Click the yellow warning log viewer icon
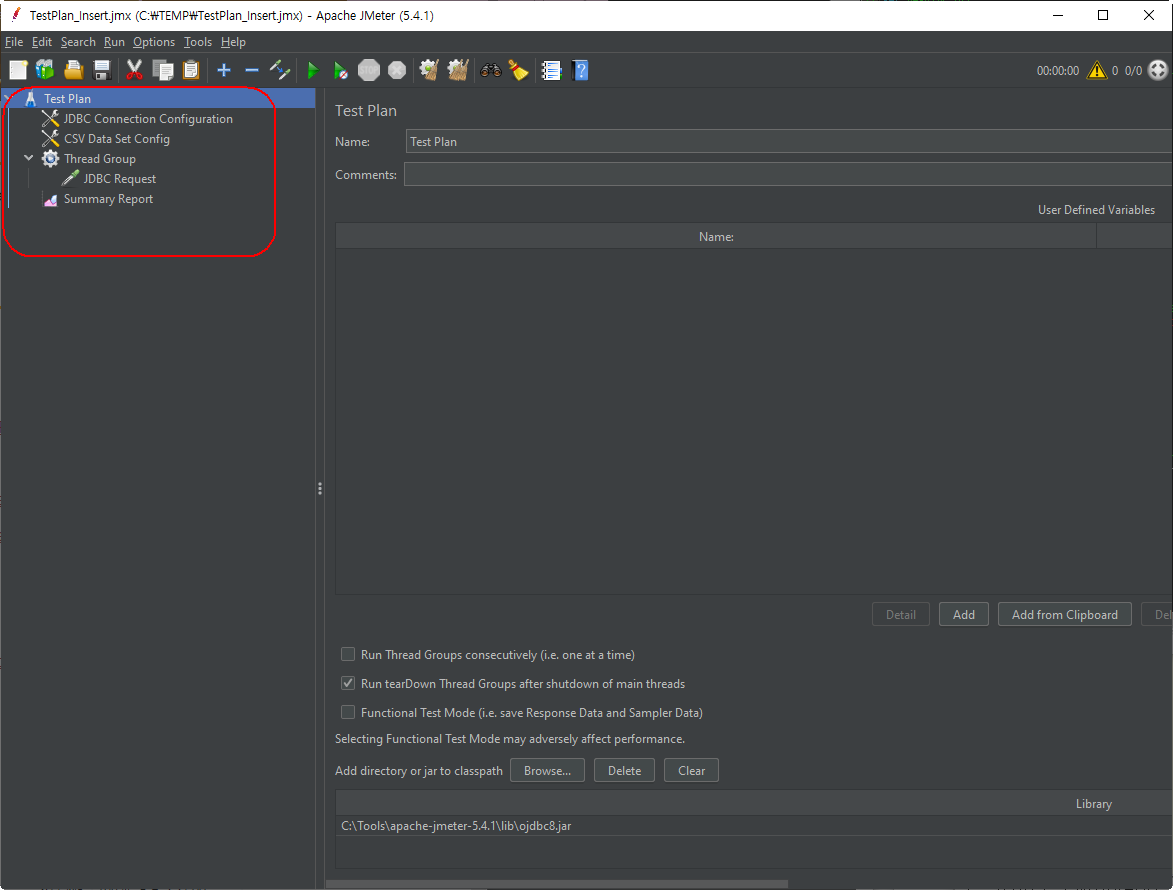1173x890 pixels. [1097, 70]
